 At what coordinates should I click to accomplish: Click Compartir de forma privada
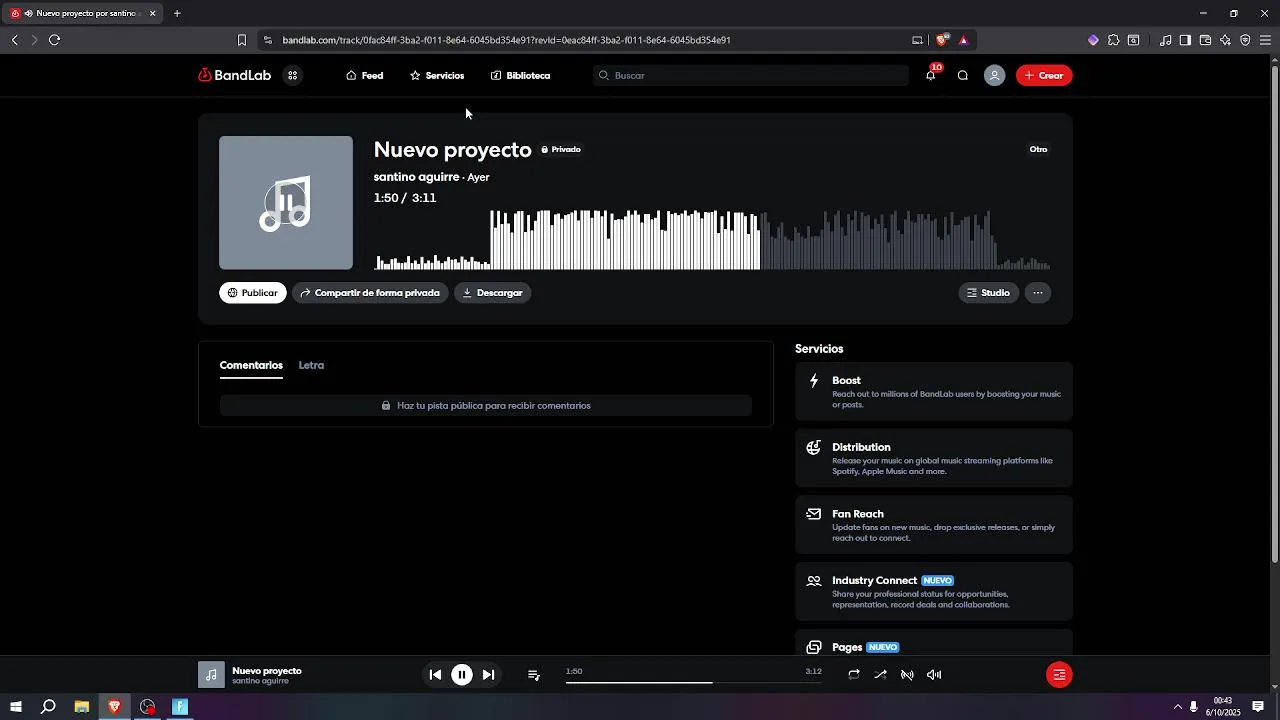[370, 293]
